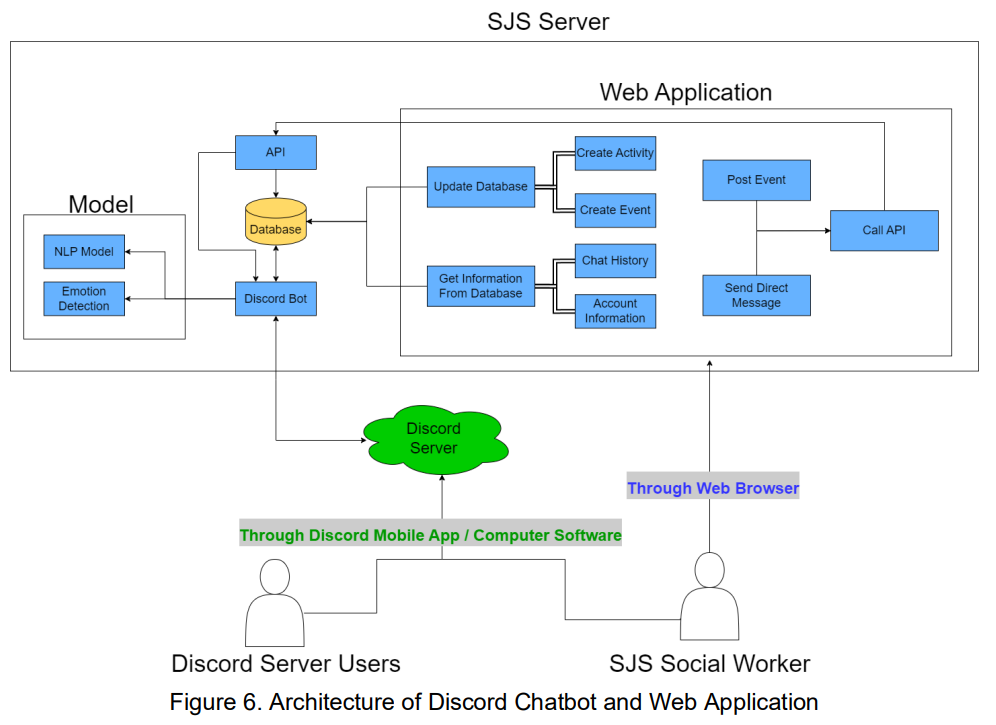Click the Discord Bot box
Image resolution: width=996 pixels, height=725 pixels.
(275, 299)
